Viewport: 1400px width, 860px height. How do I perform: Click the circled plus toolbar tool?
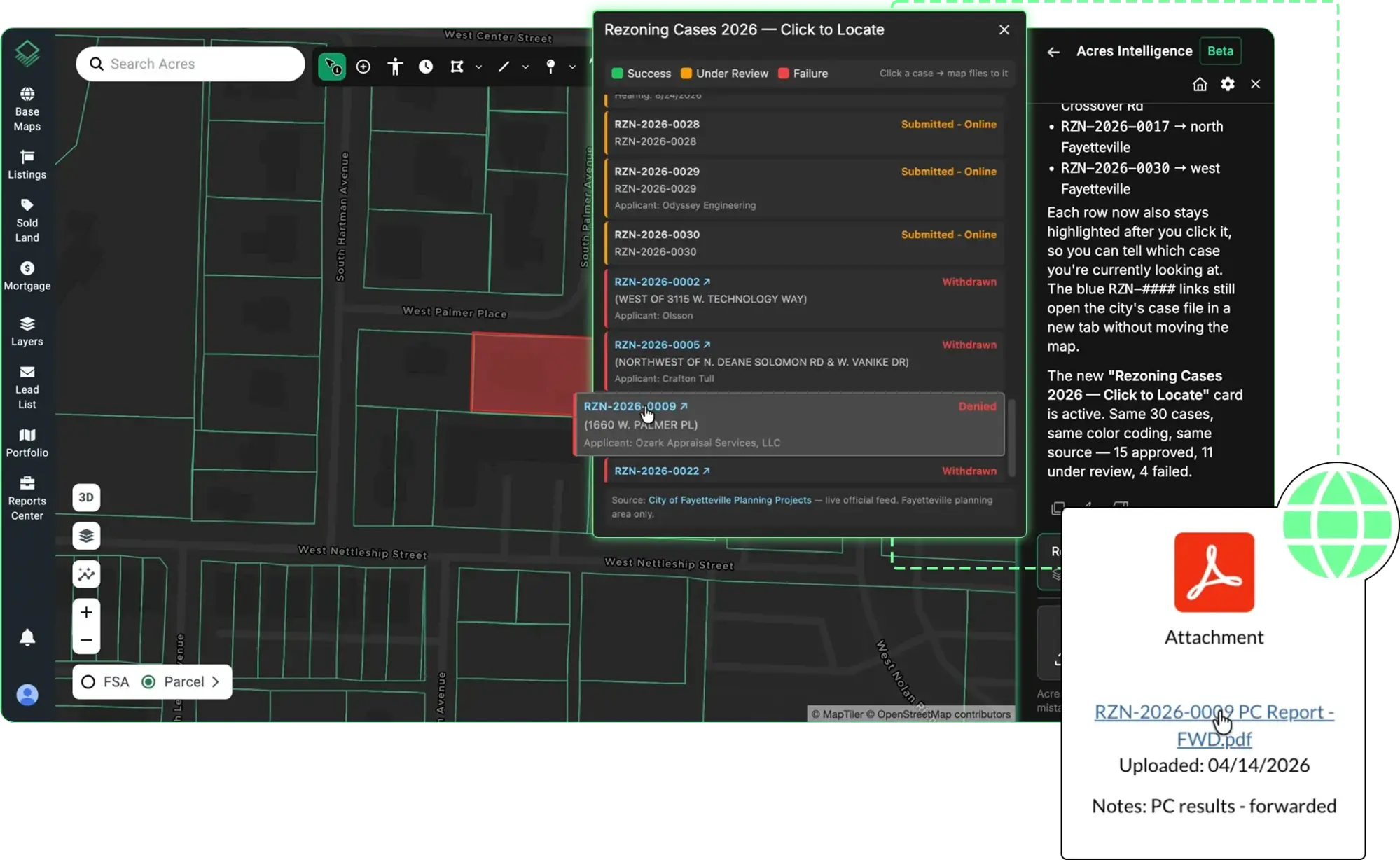tap(363, 67)
